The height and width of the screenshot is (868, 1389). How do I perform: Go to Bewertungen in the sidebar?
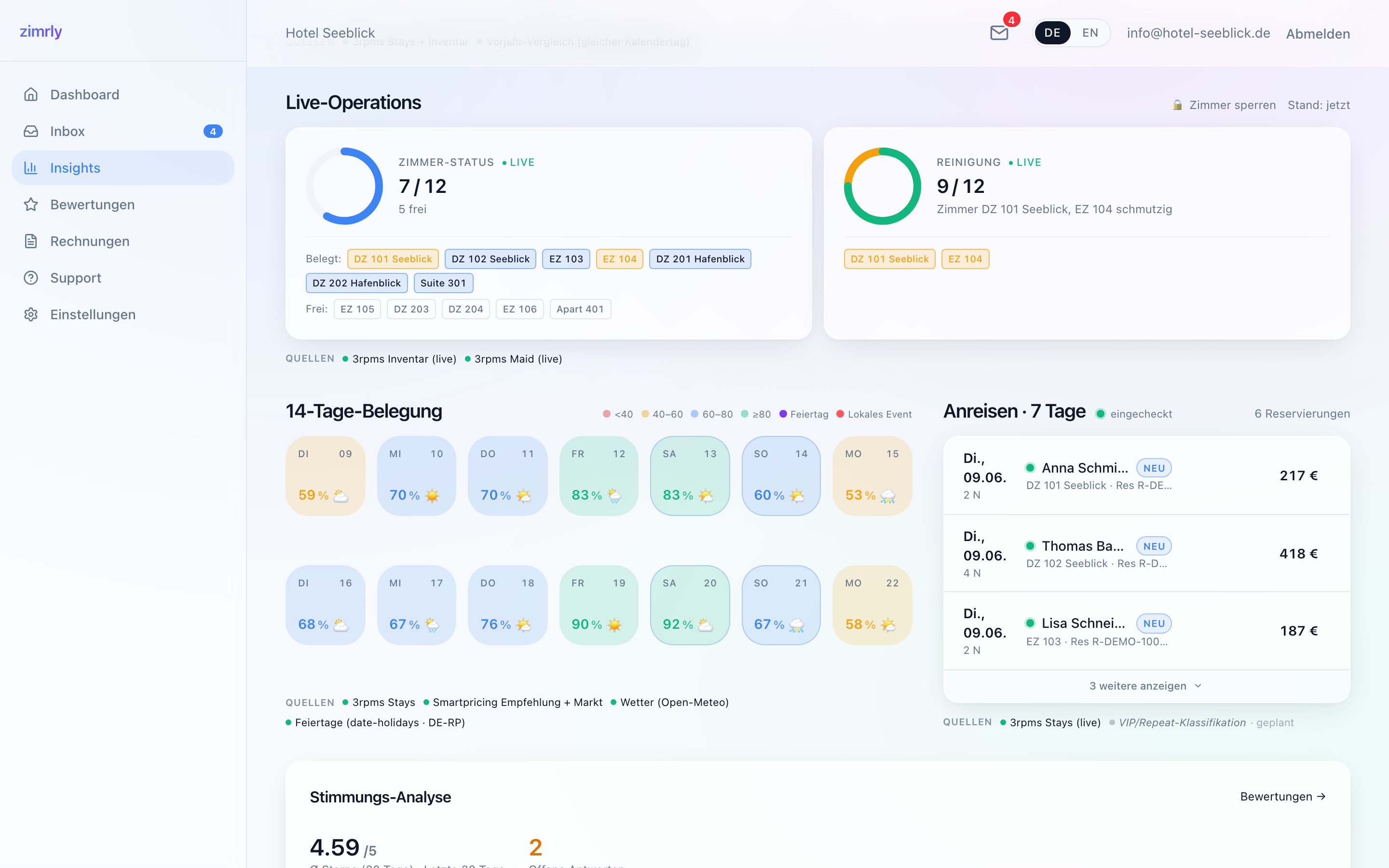(x=123, y=204)
